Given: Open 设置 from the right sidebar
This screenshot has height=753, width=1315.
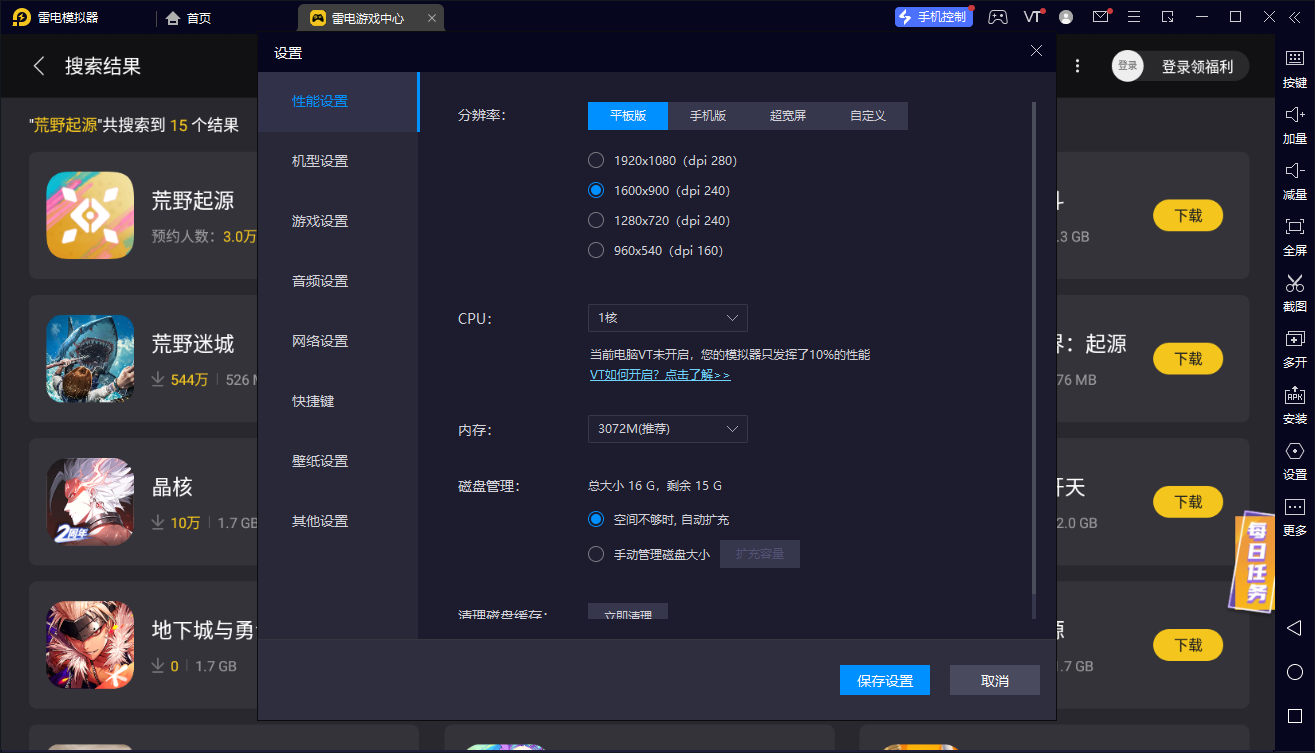Looking at the screenshot, I should pos(1294,460).
